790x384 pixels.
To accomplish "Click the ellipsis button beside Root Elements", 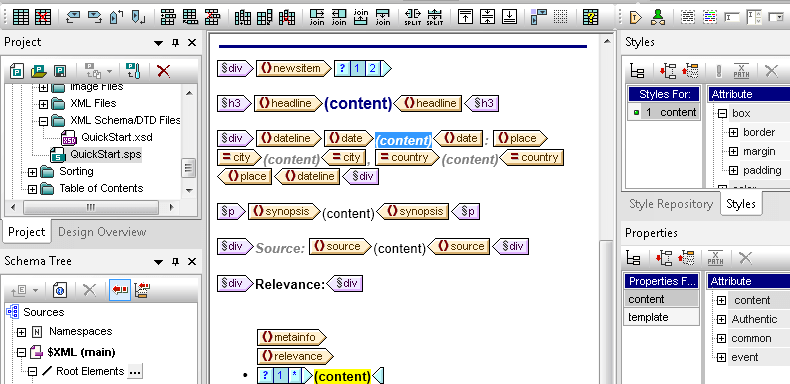I will (134, 372).
